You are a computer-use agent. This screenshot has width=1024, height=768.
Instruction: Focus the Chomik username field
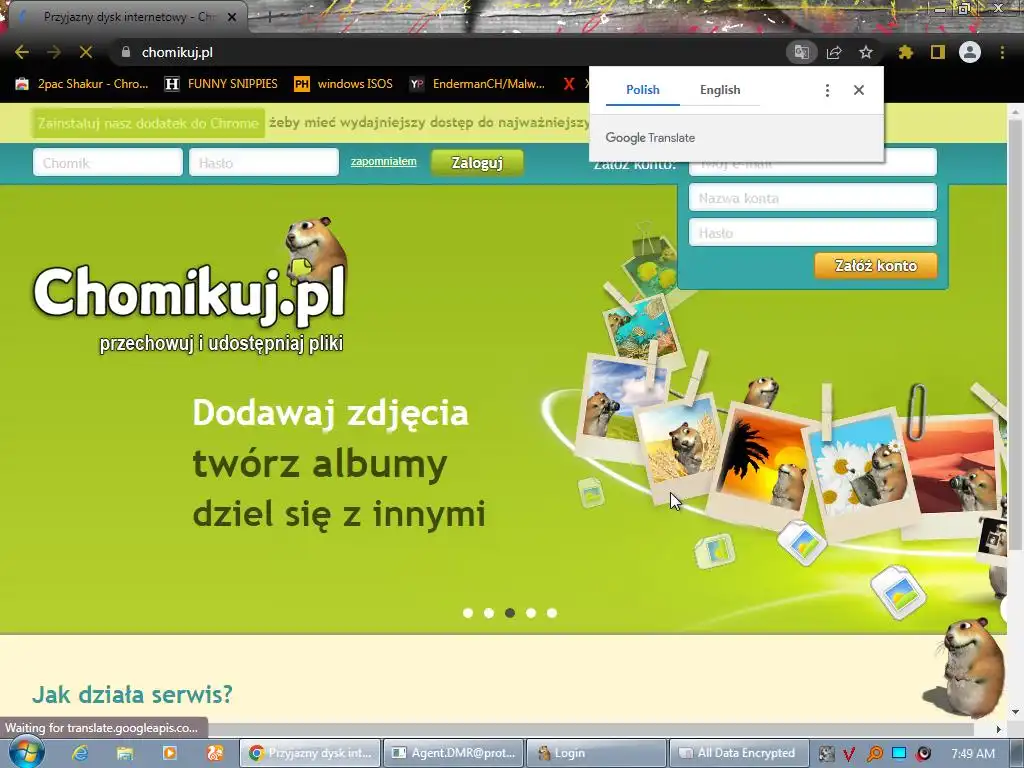[x=108, y=163]
